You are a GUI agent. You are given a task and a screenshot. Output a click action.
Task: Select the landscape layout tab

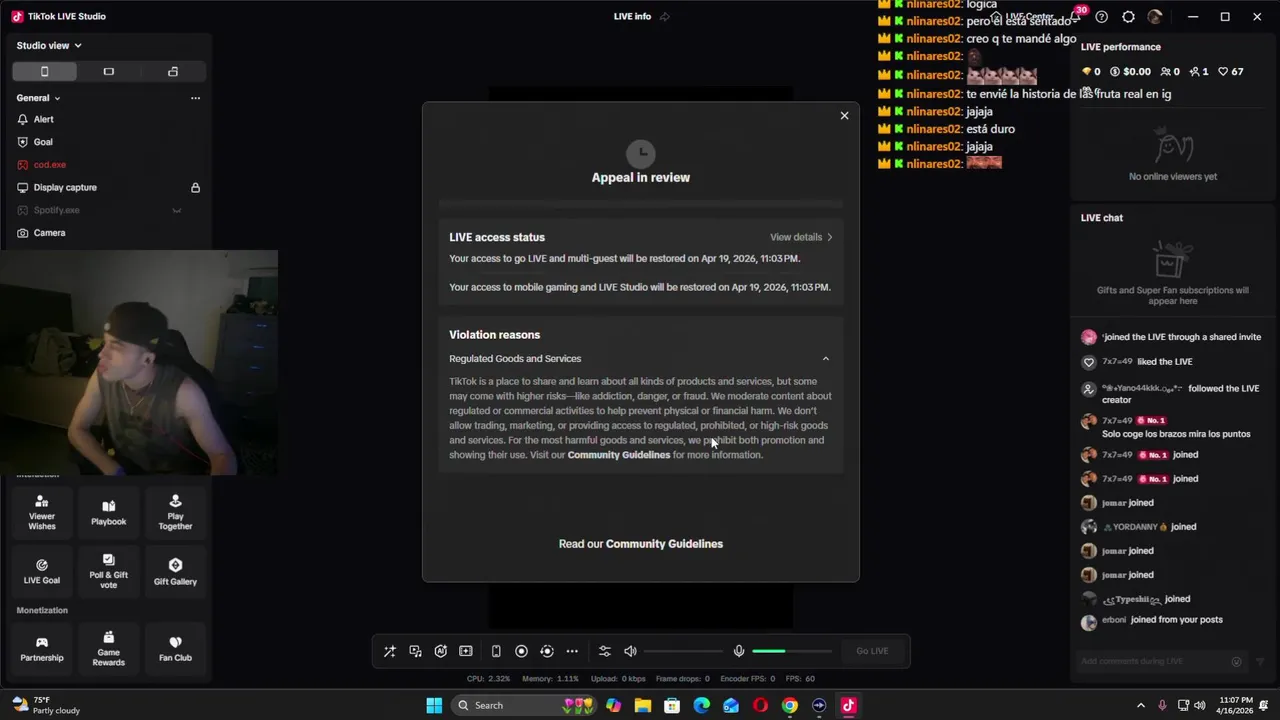(x=109, y=72)
